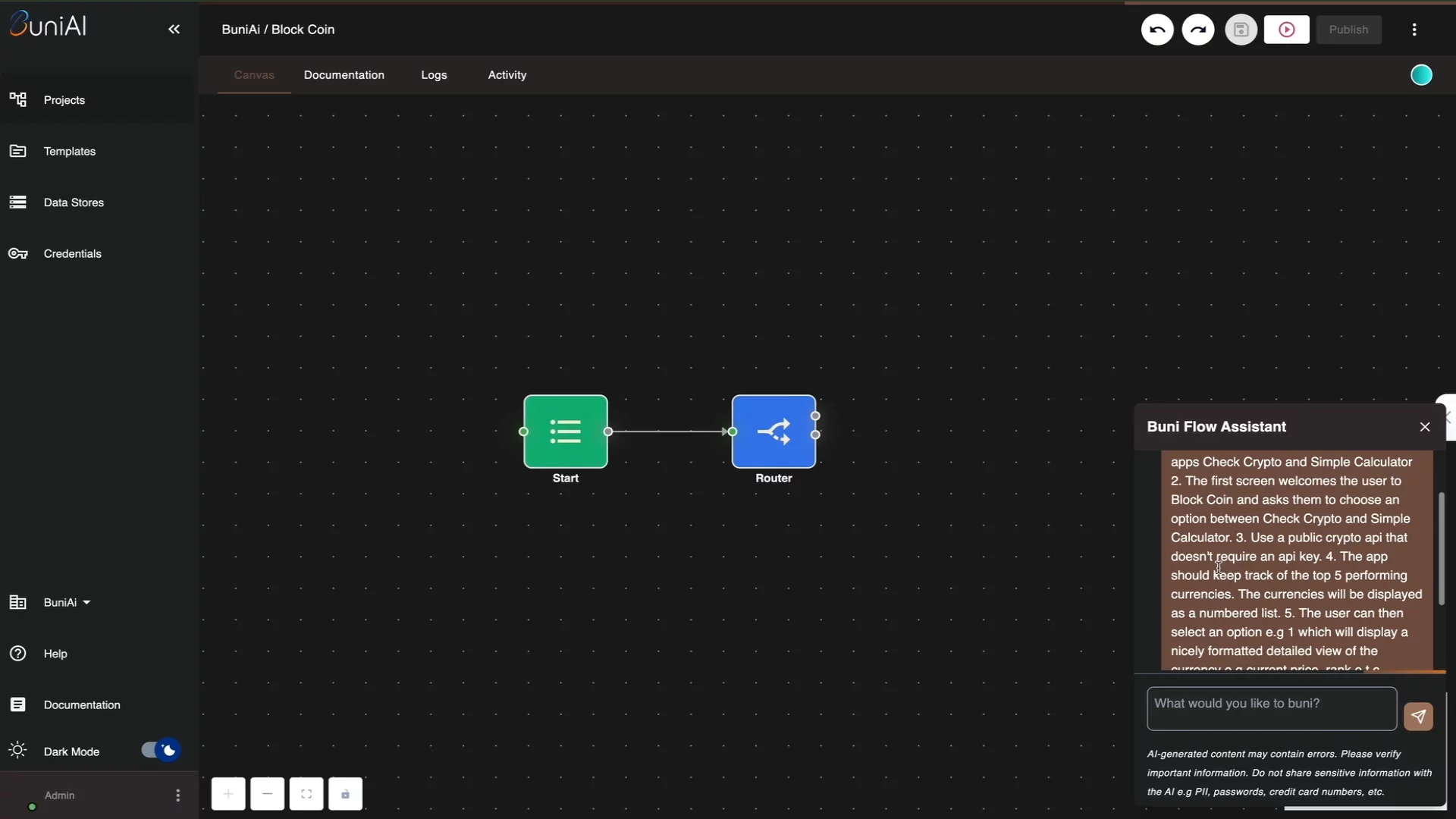The height and width of the screenshot is (819, 1456).
Task: Select the blue Router node
Action: pos(773,431)
